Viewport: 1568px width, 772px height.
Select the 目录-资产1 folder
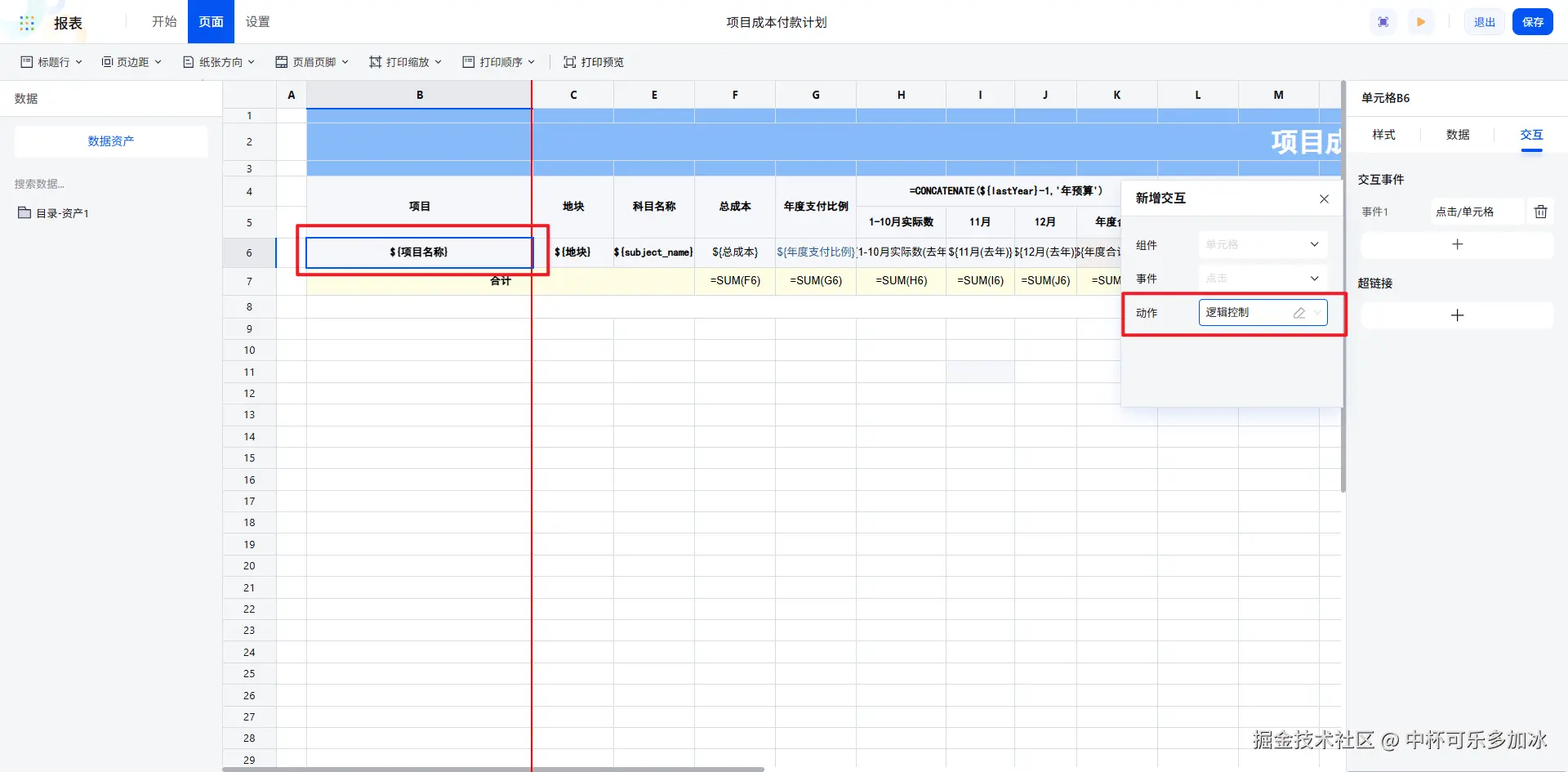(54, 213)
